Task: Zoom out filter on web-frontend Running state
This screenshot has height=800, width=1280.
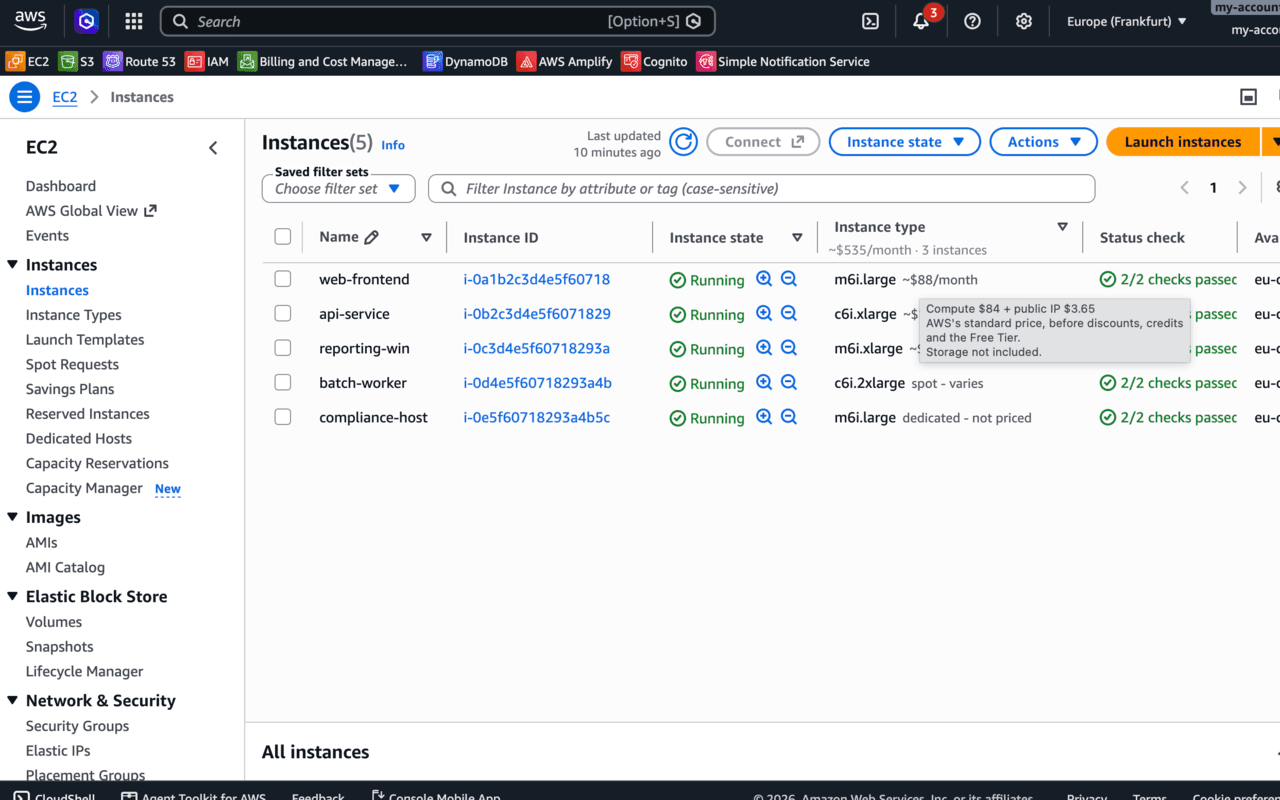Action: [x=789, y=279]
